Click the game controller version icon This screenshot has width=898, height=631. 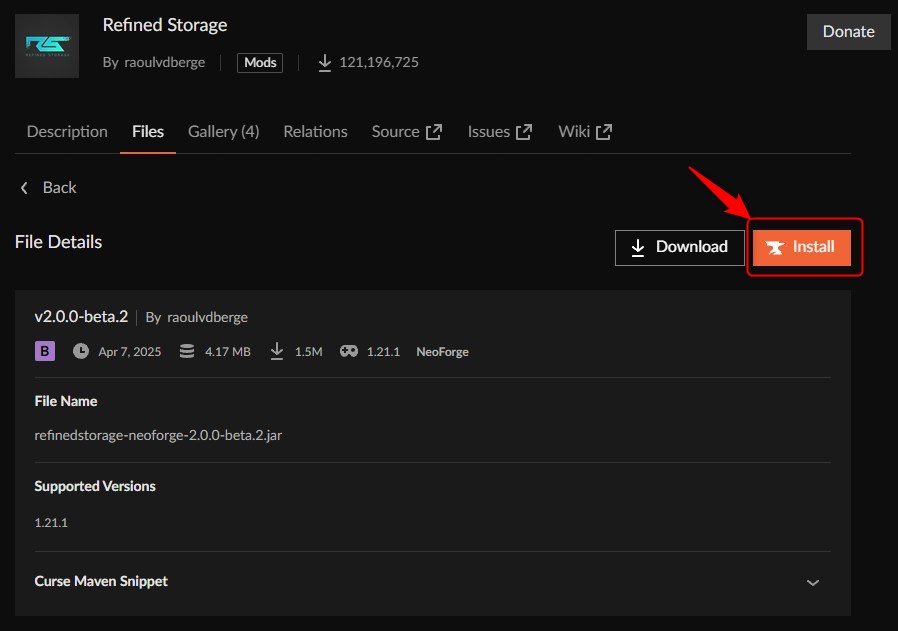click(349, 351)
